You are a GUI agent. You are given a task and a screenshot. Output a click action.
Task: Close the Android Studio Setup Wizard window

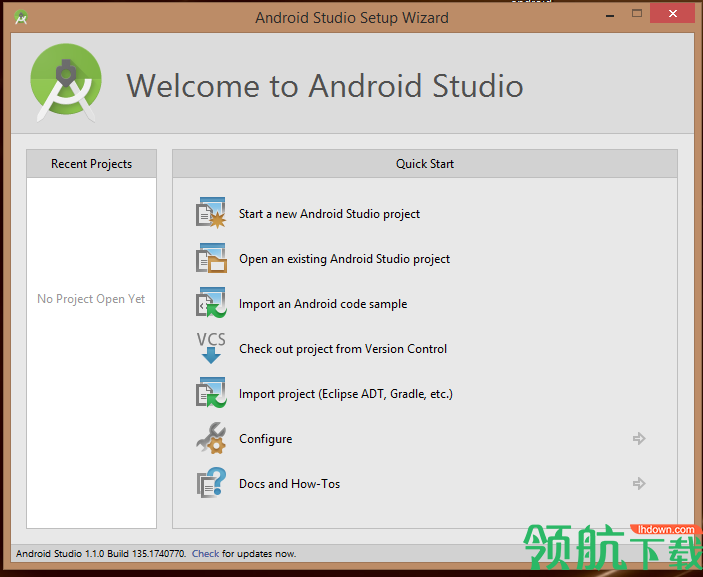(x=673, y=13)
